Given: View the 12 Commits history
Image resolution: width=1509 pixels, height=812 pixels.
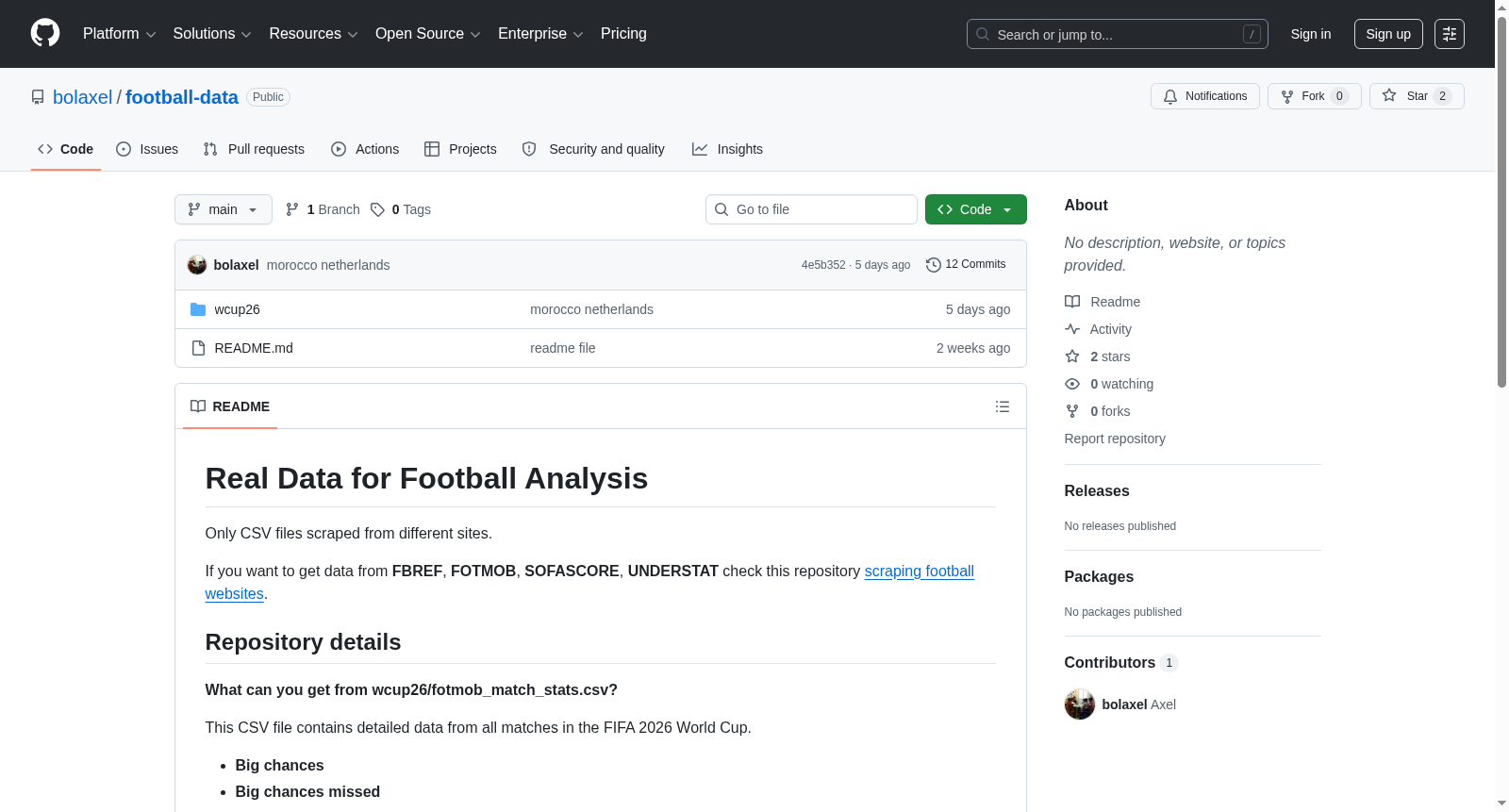Looking at the screenshot, I should (966, 264).
